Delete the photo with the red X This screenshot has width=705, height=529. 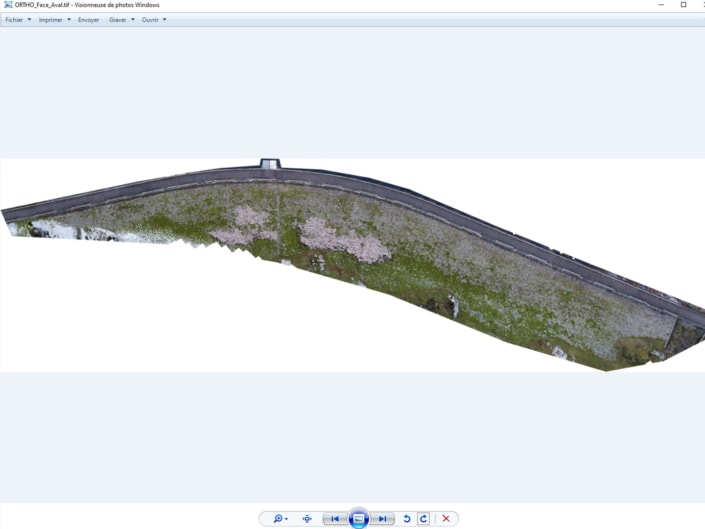click(x=446, y=519)
